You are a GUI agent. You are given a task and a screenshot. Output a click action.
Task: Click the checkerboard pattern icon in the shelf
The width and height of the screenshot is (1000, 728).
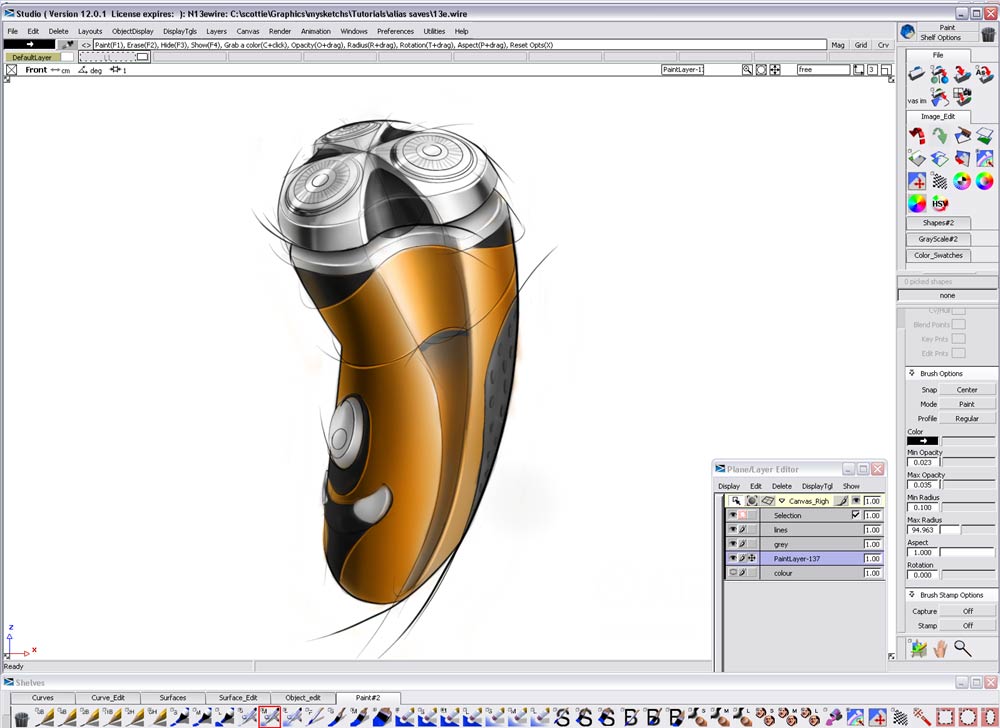coord(941,180)
